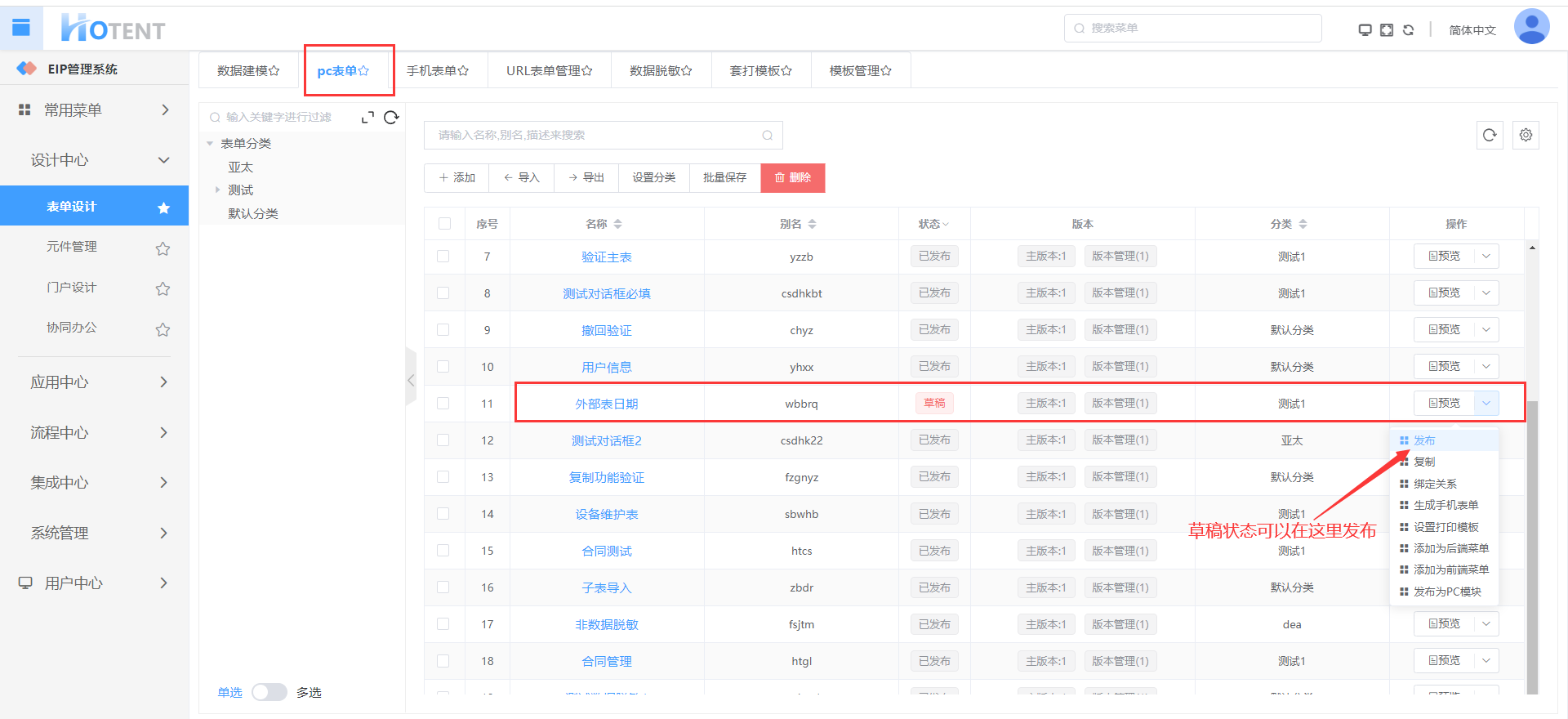Viewport: 1568px width, 719px height.
Task: Expand the 测试 category tree node
Action: tap(217, 190)
